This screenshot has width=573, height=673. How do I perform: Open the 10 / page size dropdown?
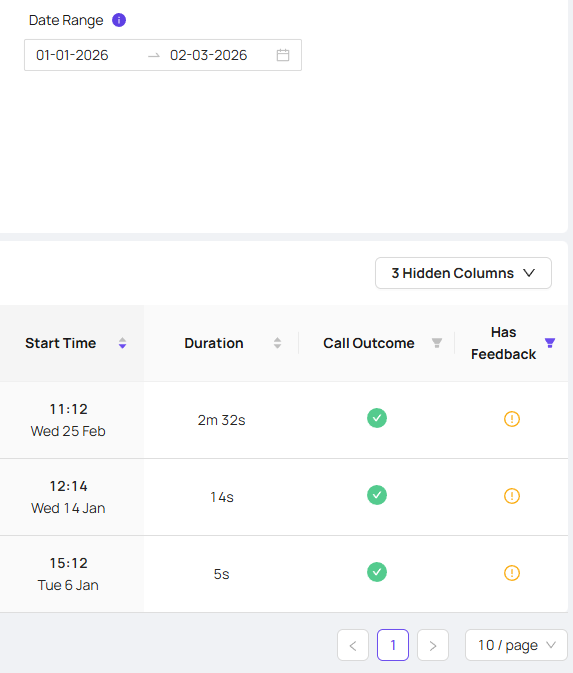click(x=516, y=645)
